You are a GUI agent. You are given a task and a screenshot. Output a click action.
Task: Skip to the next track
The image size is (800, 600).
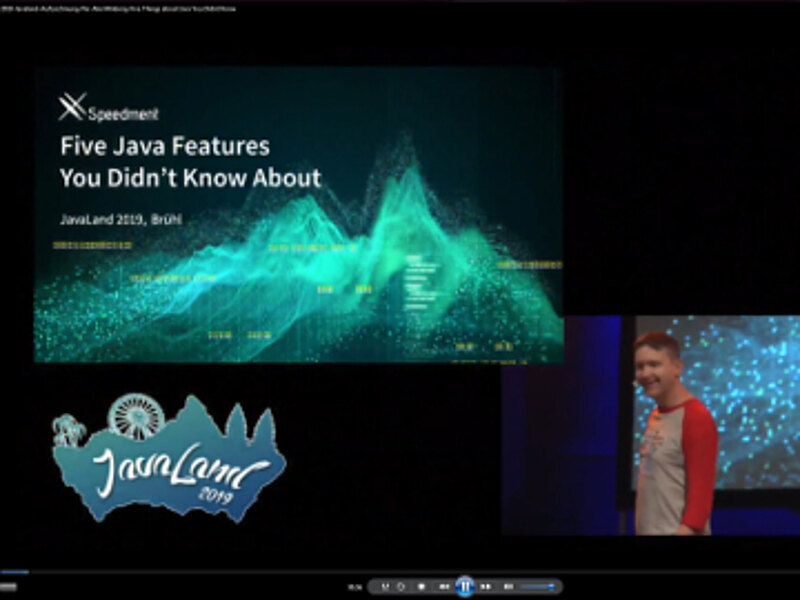[486, 586]
